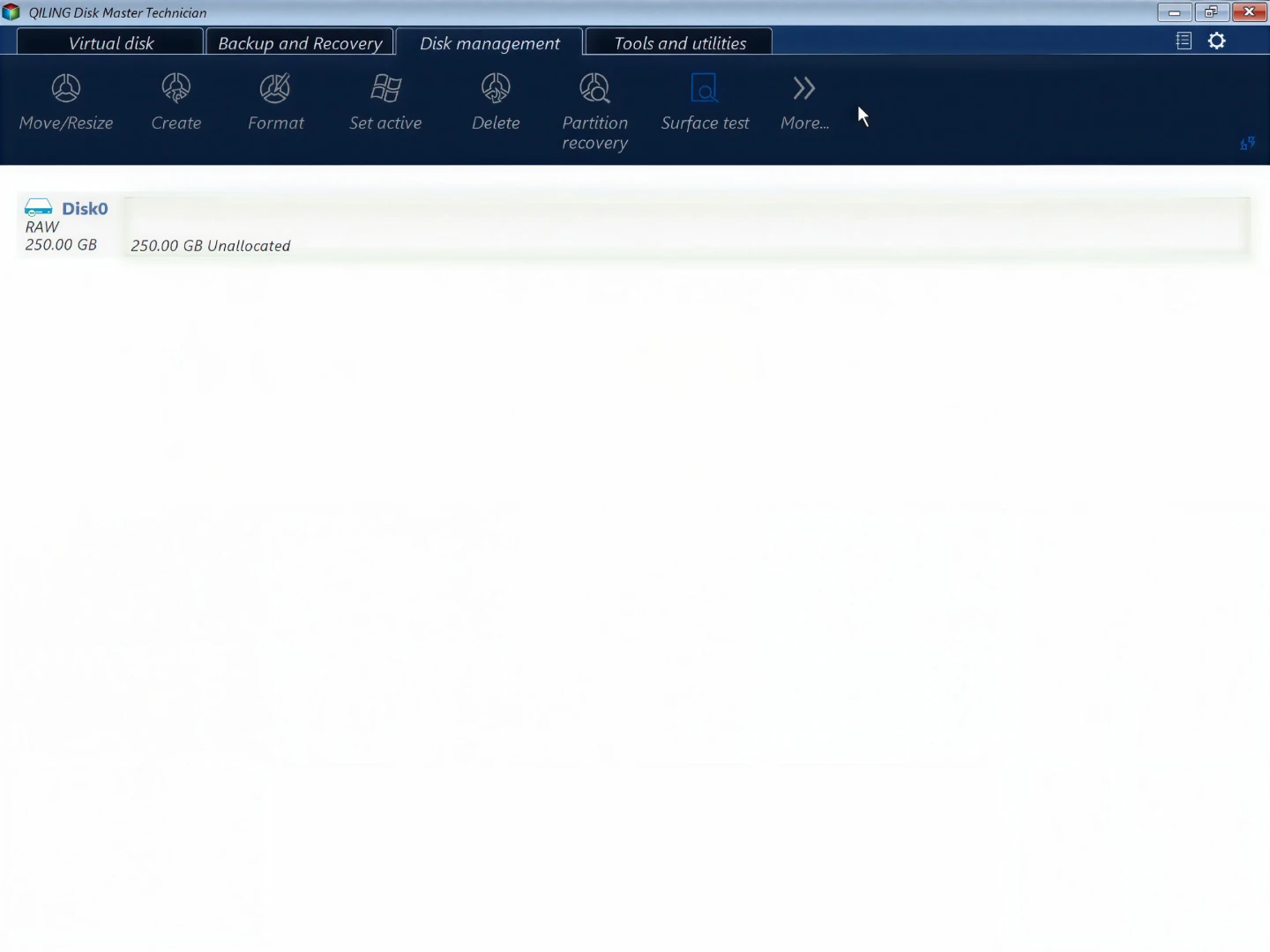Select the Move/Resize tool
1270x952 pixels.
66,103
